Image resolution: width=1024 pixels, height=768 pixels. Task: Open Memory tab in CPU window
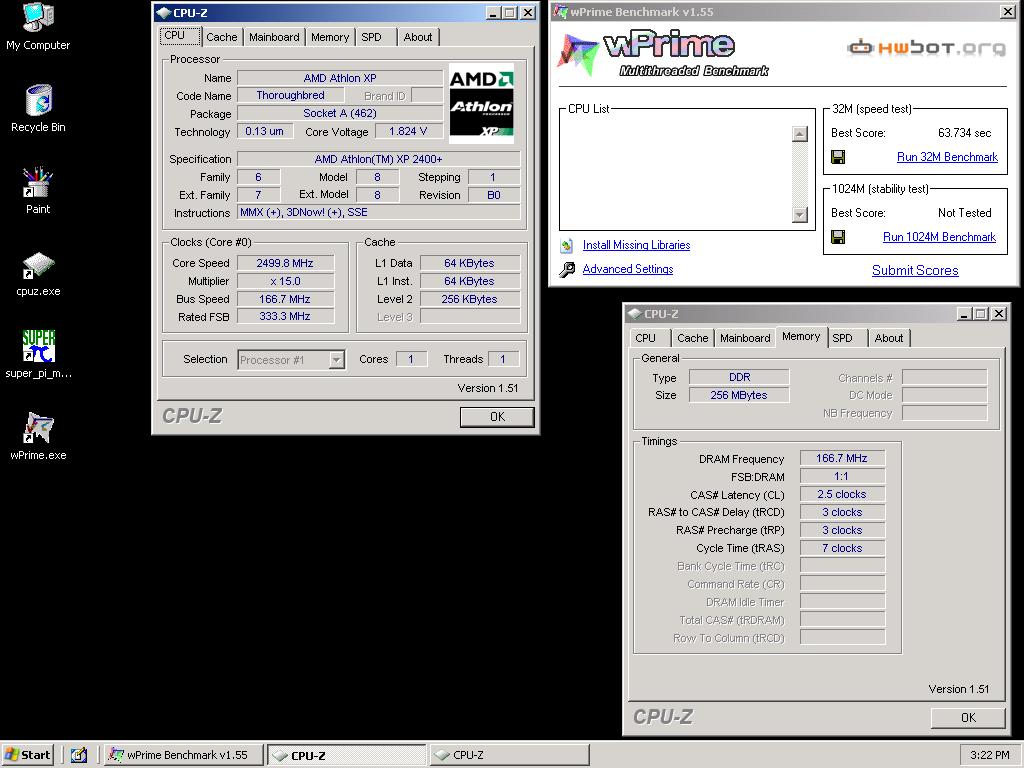[x=330, y=37]
